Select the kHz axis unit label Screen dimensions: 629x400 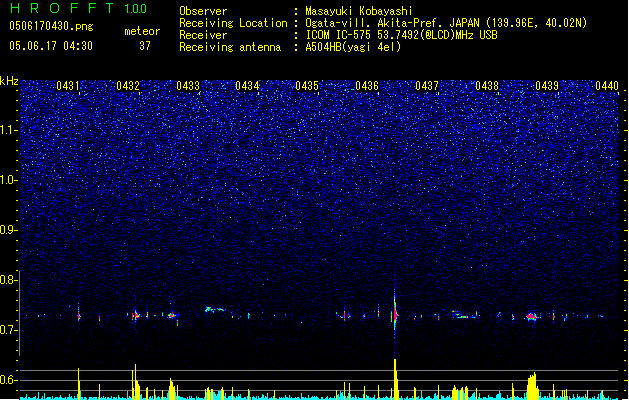click(x=9, y=81)
